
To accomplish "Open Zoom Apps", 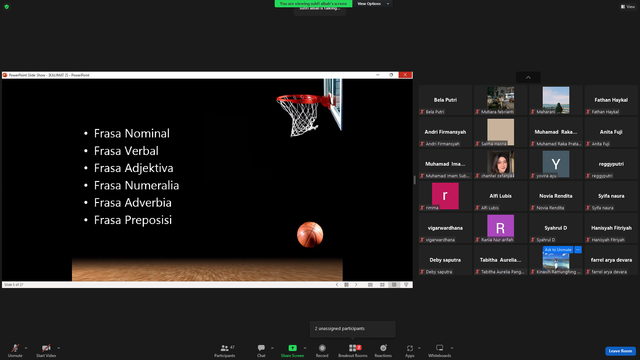I will point(409,350).
